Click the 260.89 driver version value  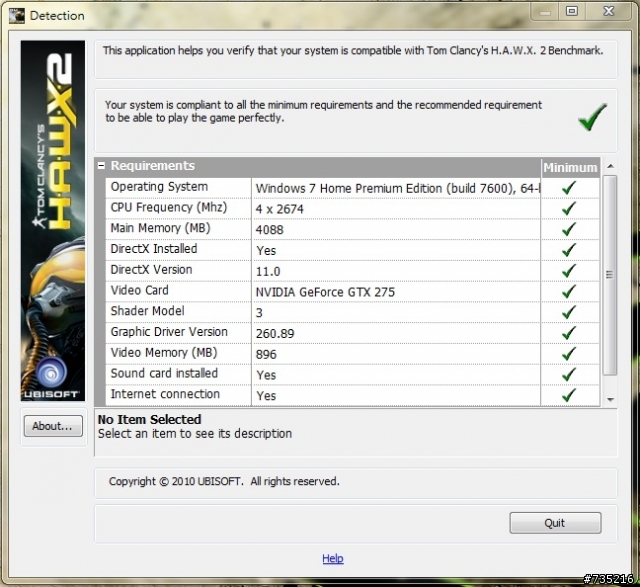(275, 334)
